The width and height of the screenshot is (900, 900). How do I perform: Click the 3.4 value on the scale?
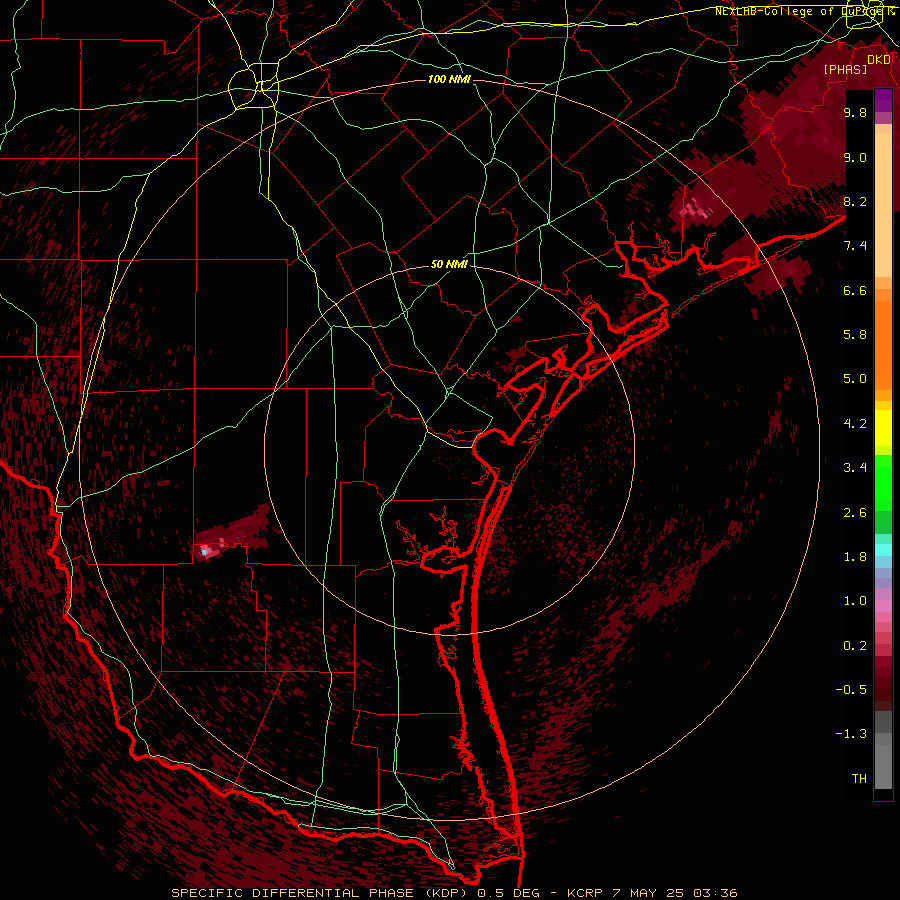click(855, 467)
